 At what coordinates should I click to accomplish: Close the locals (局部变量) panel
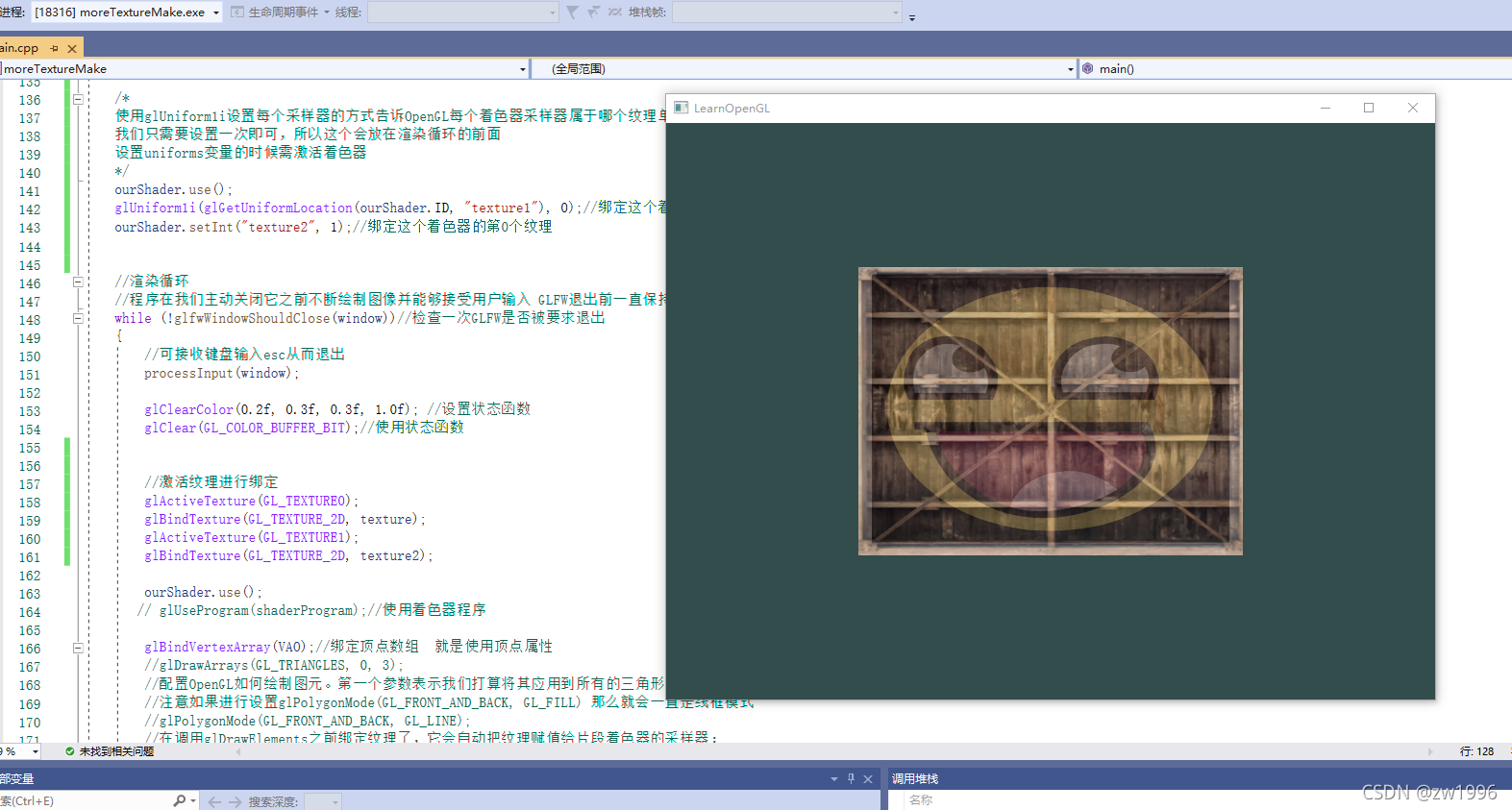tap(868, 779)
